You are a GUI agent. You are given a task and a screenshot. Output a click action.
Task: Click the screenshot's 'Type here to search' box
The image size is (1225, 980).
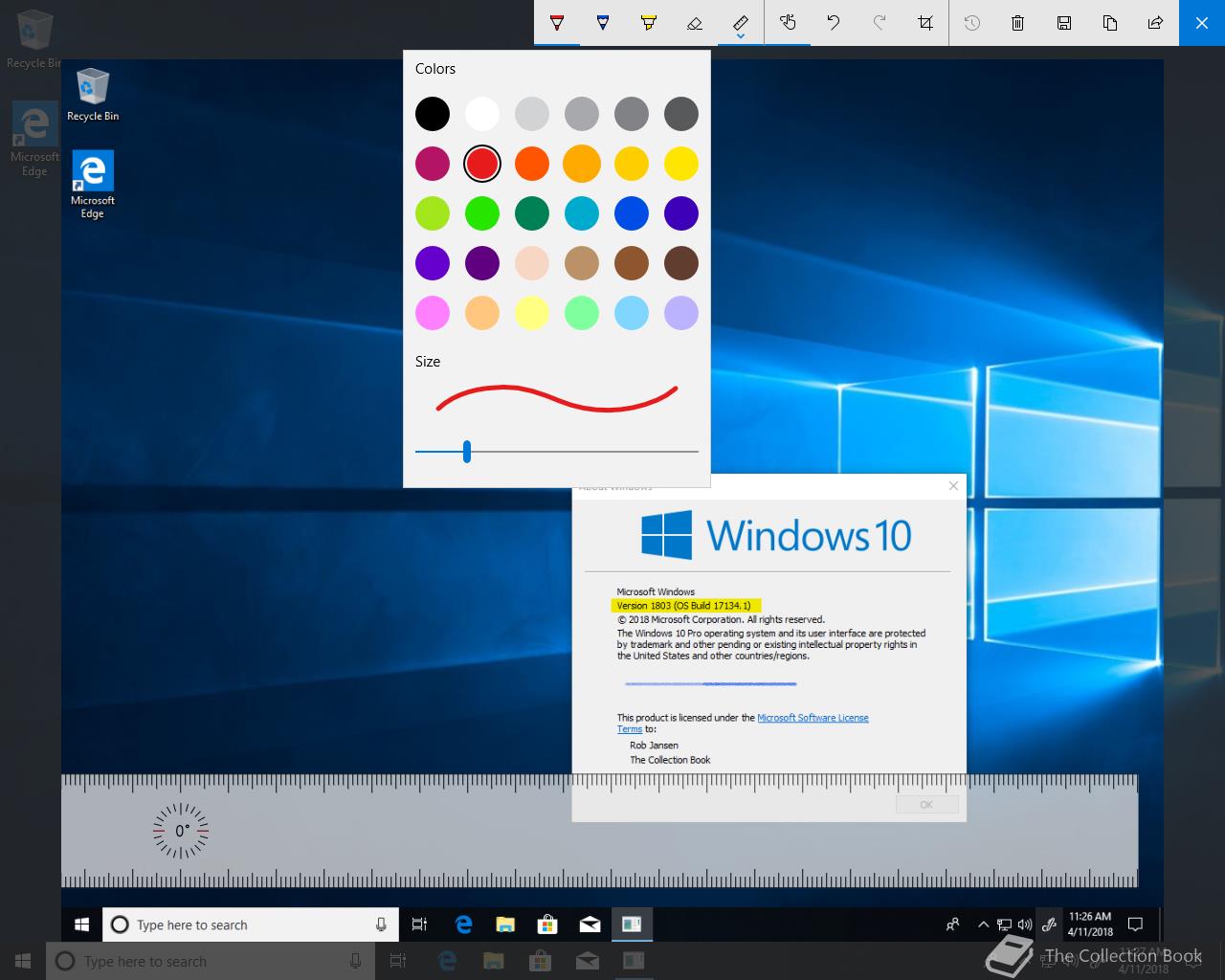pyautogui.click(x=250, y=924)
